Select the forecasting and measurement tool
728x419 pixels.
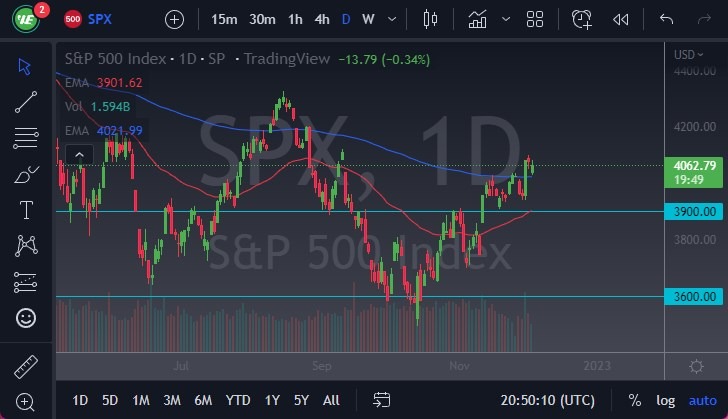(x=26, y=282)
